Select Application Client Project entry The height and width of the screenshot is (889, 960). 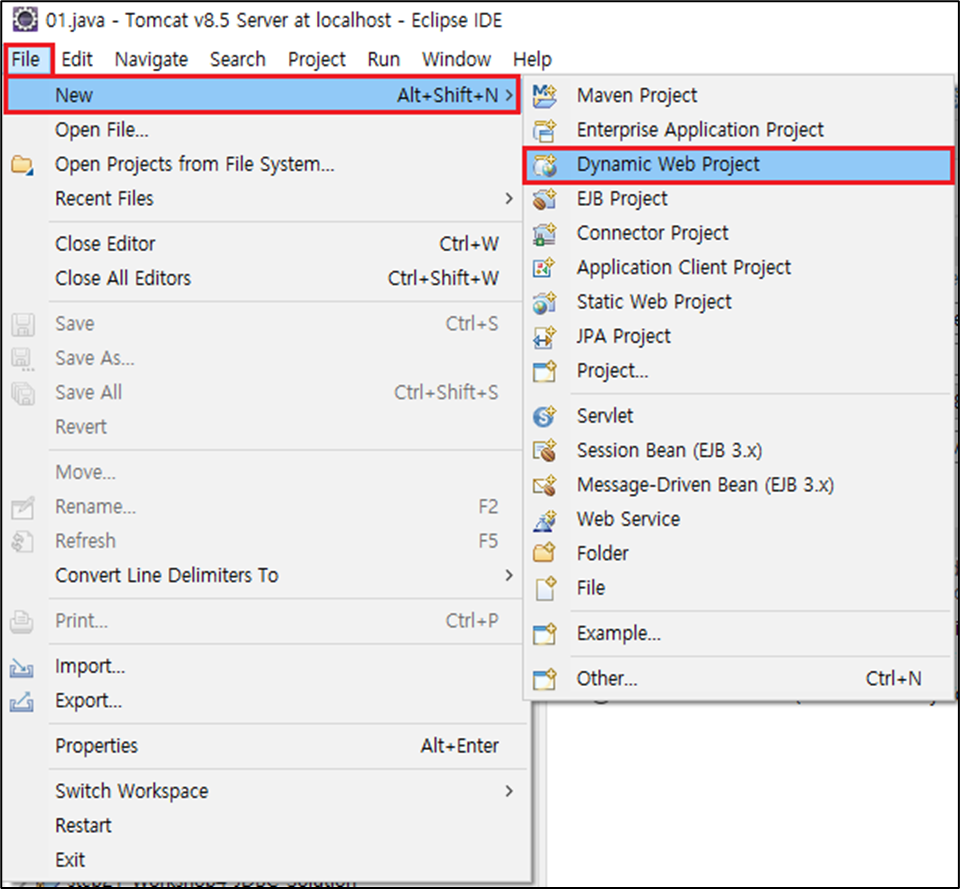[738, 268]
